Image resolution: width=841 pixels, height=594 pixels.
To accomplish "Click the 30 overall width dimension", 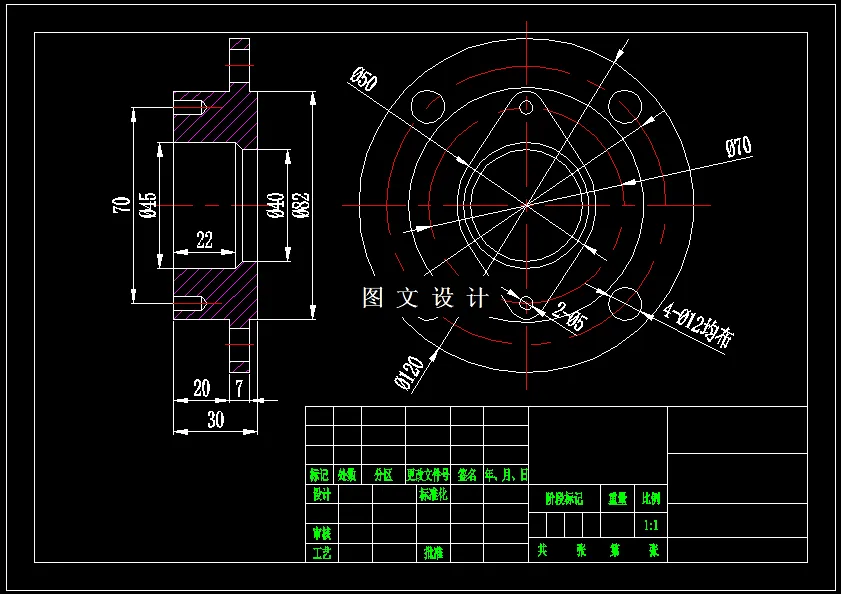I will (x=216, y=420).
